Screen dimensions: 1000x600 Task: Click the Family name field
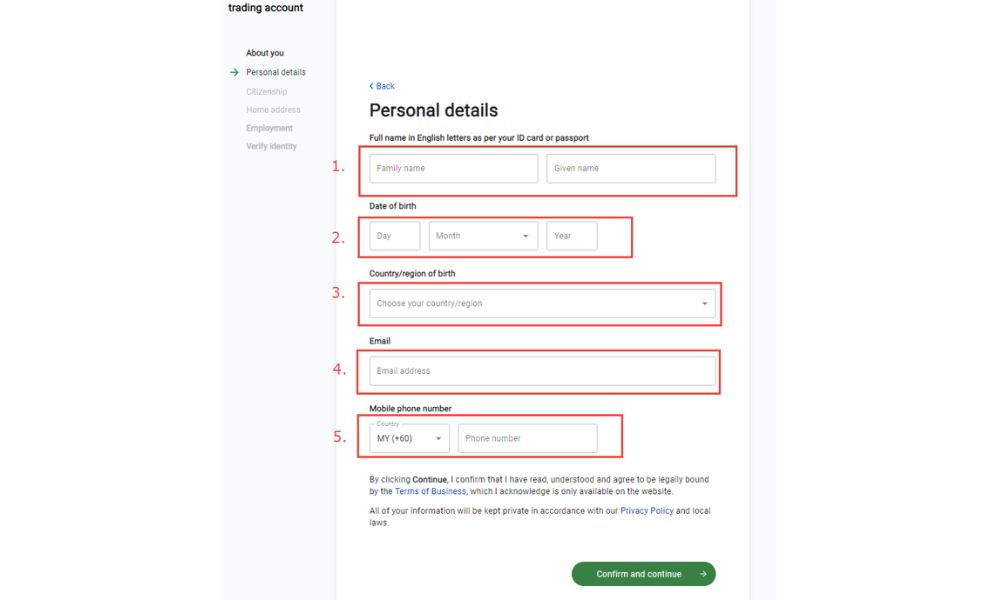click(x=453, y=168)
